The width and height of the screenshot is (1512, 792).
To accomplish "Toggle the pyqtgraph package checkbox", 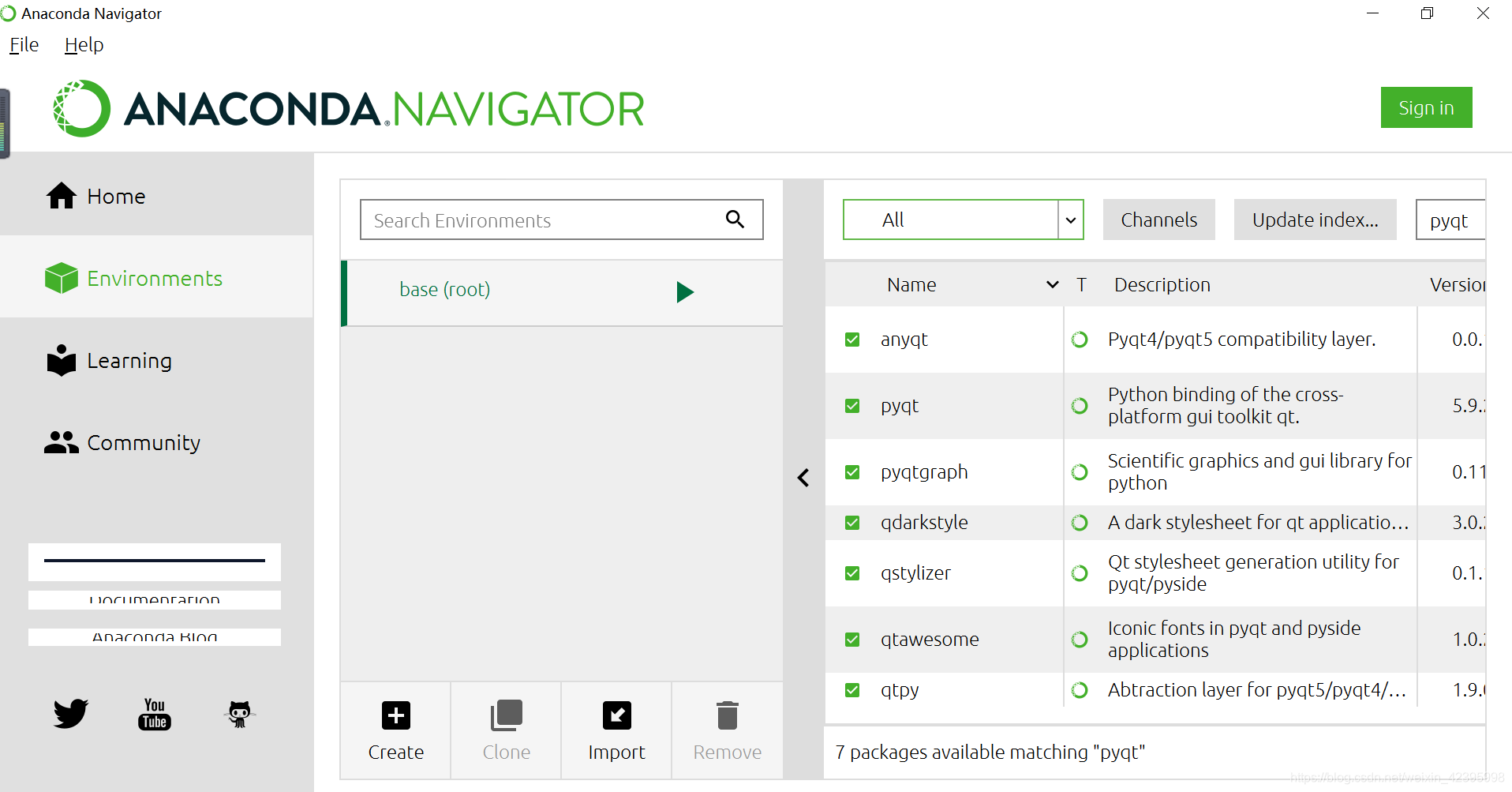I will pos(852,472).
